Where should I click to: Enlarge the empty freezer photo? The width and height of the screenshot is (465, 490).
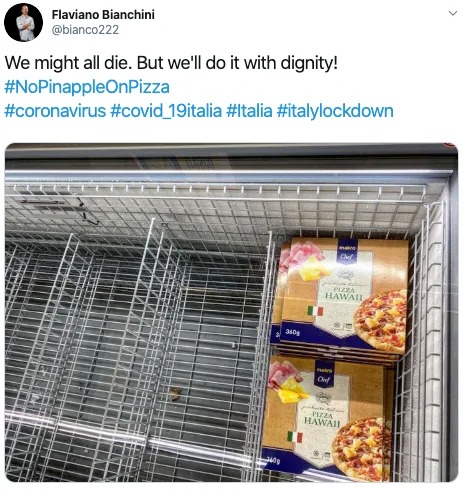pyautogui.click(x=231, y=312)
